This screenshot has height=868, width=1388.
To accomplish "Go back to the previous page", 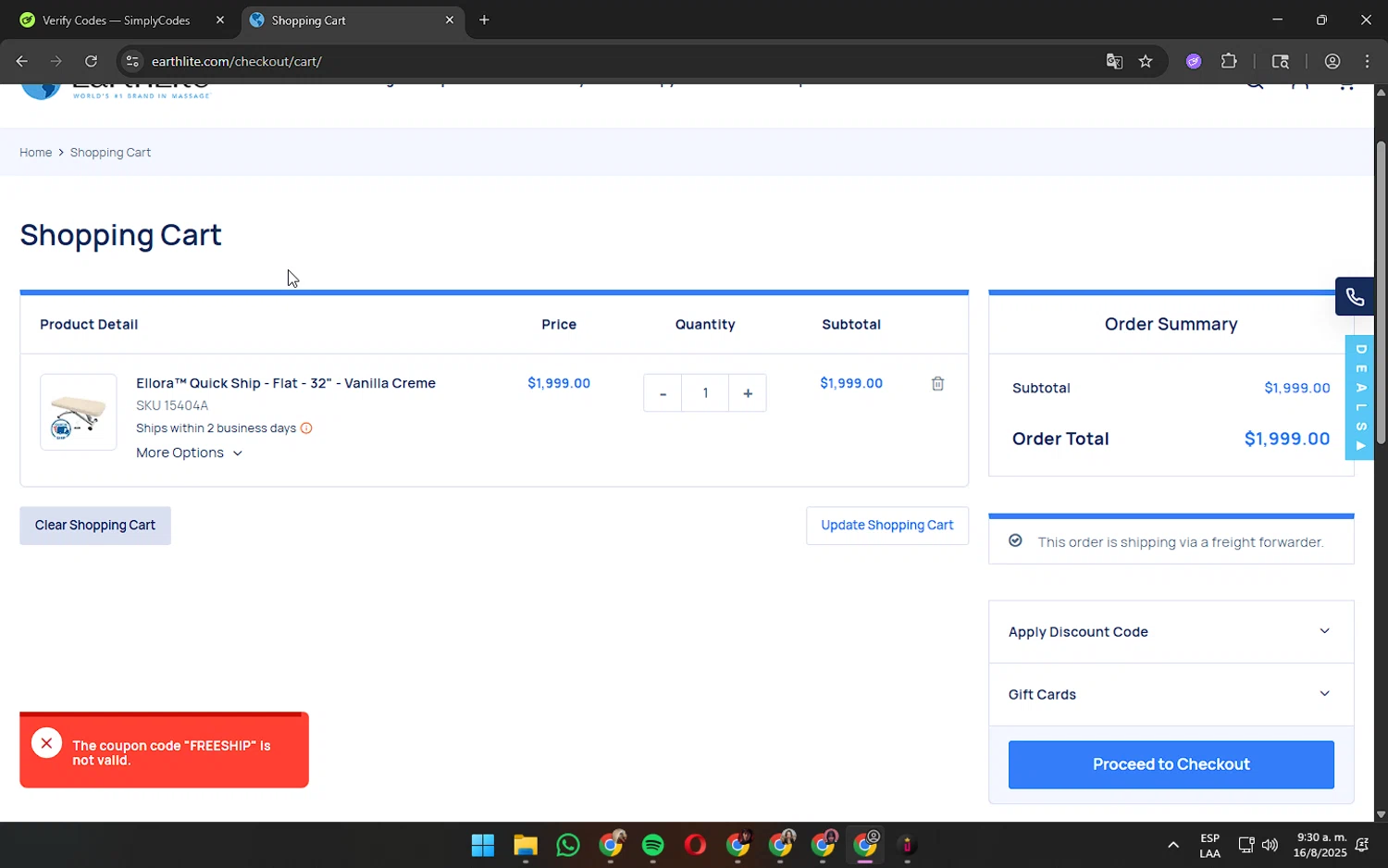I will click(x=21, y=61).
